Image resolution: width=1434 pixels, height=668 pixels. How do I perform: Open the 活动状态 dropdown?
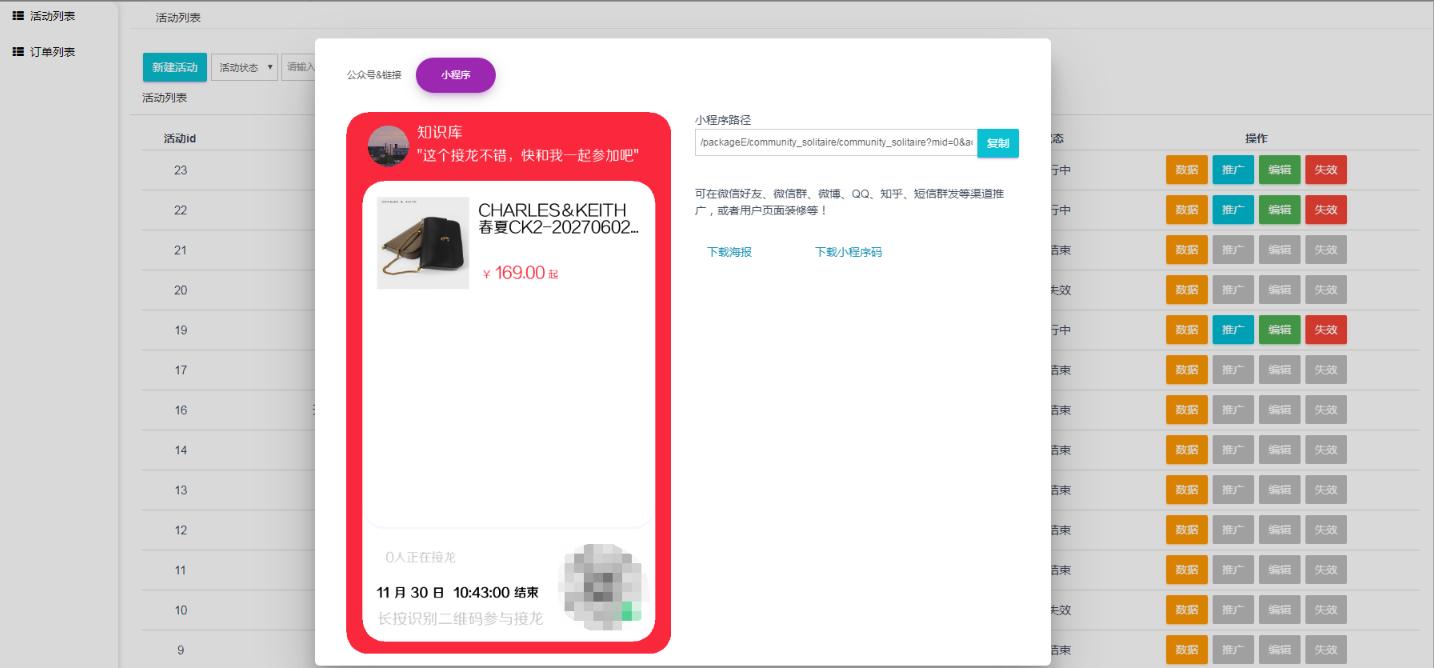pos(244,67)
